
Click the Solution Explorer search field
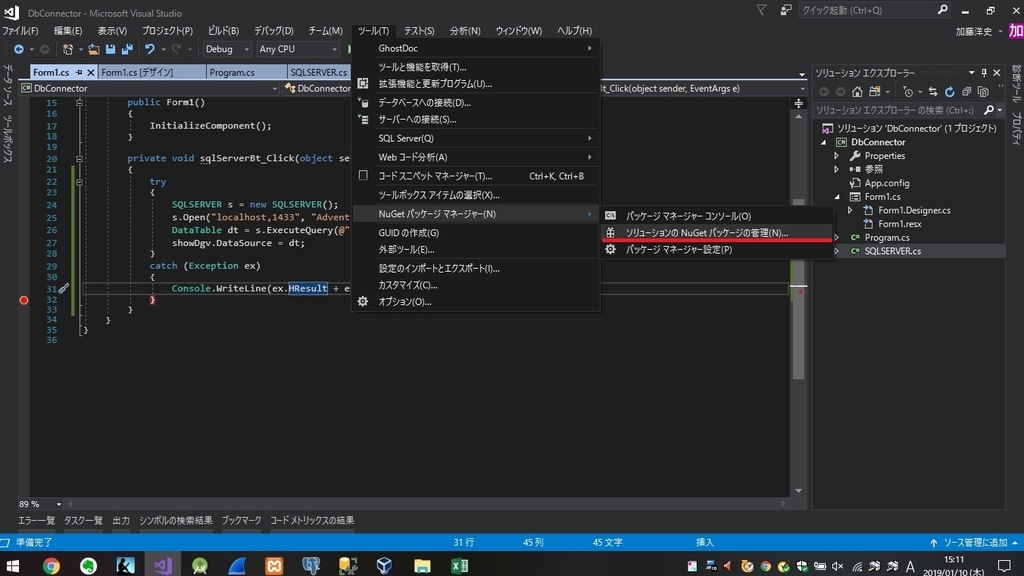[900, 109]
